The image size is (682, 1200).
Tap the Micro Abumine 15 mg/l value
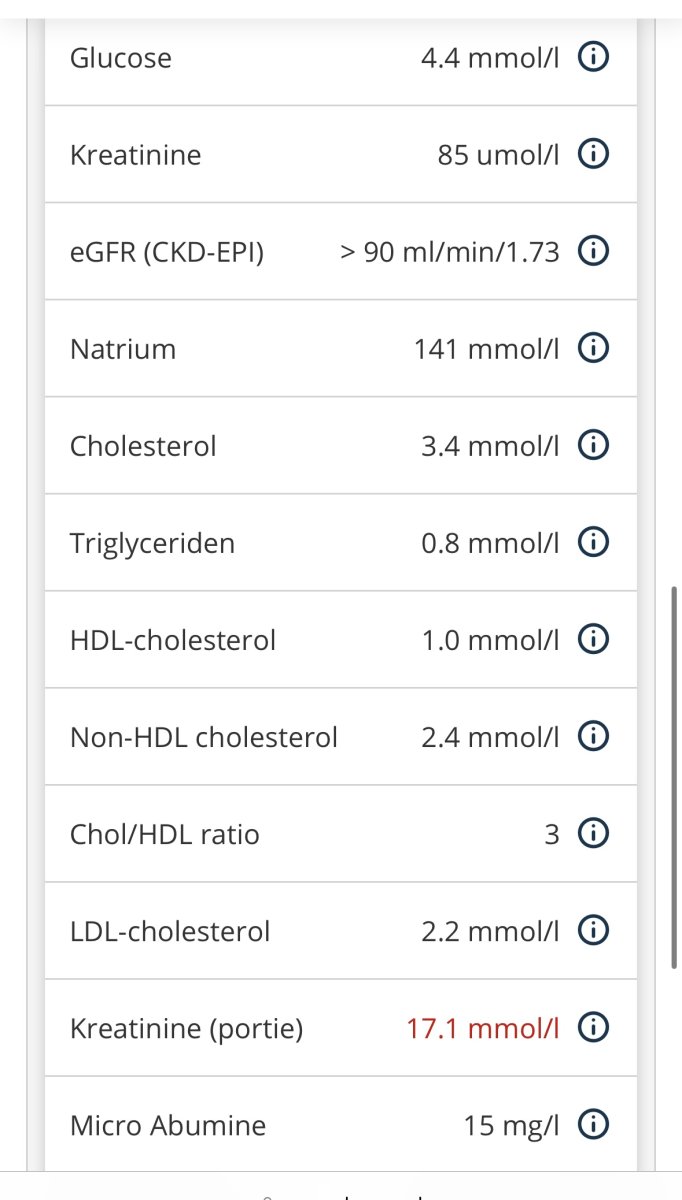pyautogui.click(x=511, y=1125)
